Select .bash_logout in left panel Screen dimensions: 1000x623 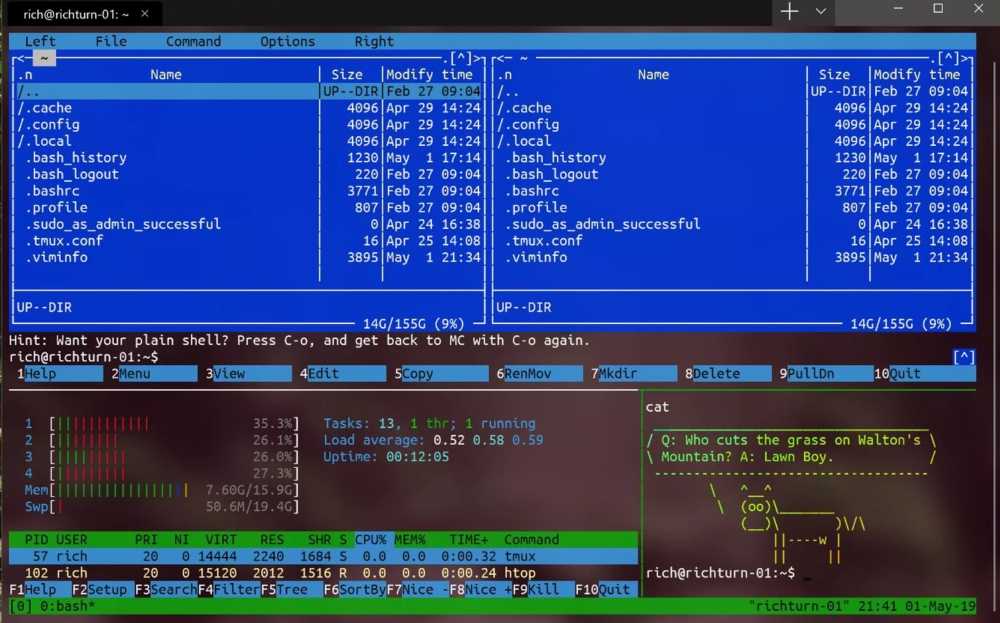pyautogui.click(x=249, y=174)
